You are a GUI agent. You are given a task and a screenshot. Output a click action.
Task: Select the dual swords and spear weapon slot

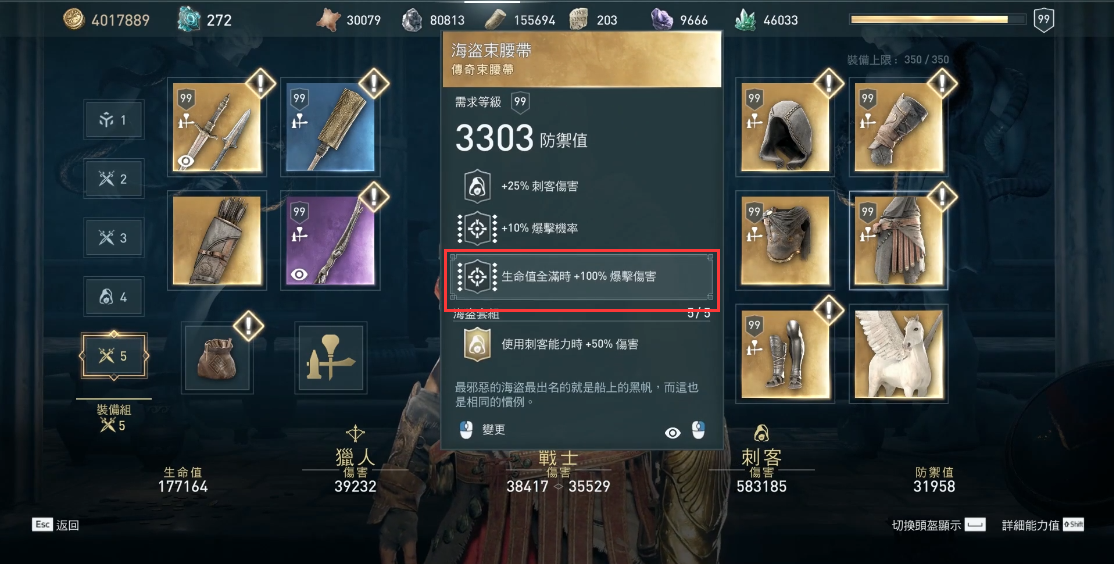(x=217, y=127)
